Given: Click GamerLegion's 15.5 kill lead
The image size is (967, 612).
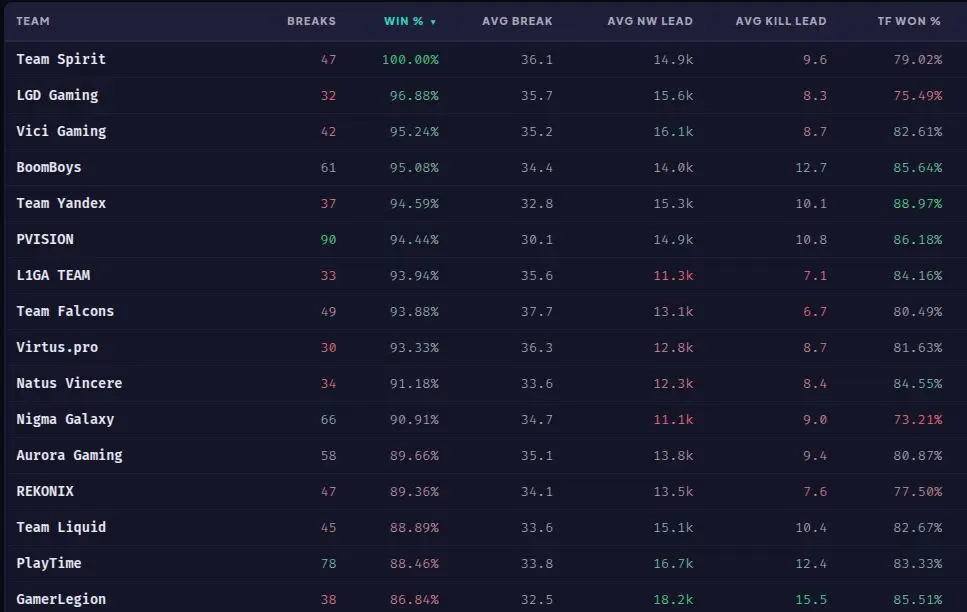Looking at the screenshot, I should pos(811,599).
